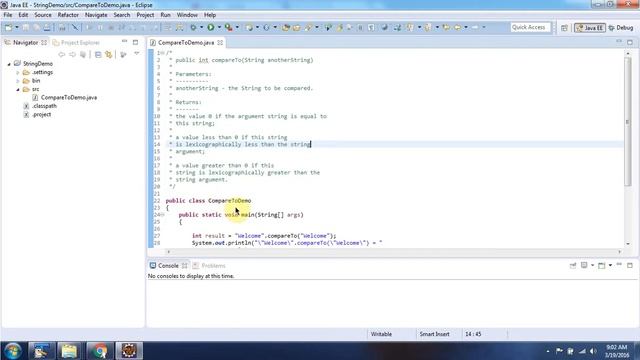The image size is (640, 360).
Task: Click Display Selected Console icon
Action: click(584, 265)
